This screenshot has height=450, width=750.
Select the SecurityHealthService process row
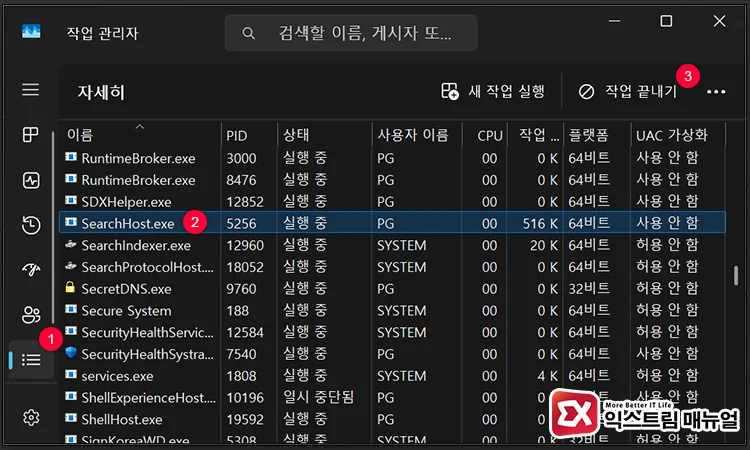click(392, 332)
